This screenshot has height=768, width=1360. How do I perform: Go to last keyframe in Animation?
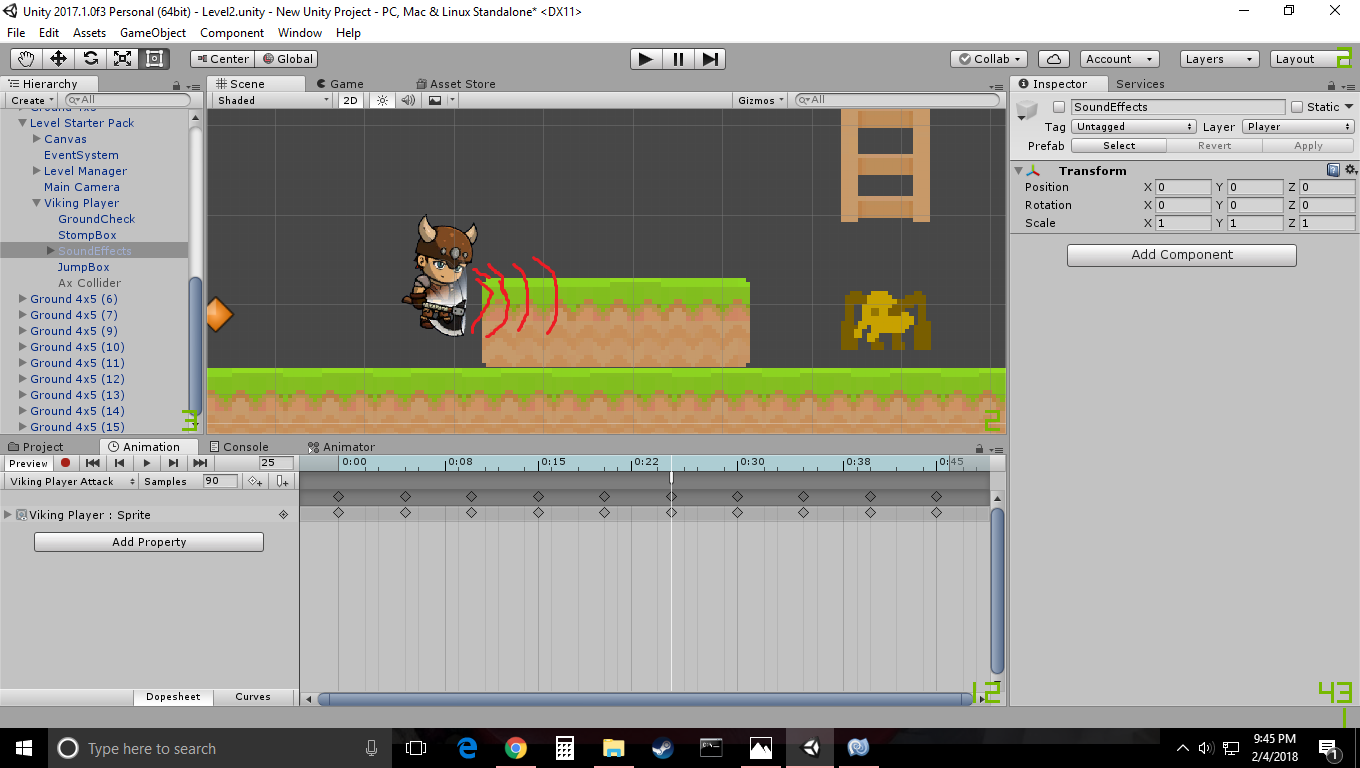[200, 463]
